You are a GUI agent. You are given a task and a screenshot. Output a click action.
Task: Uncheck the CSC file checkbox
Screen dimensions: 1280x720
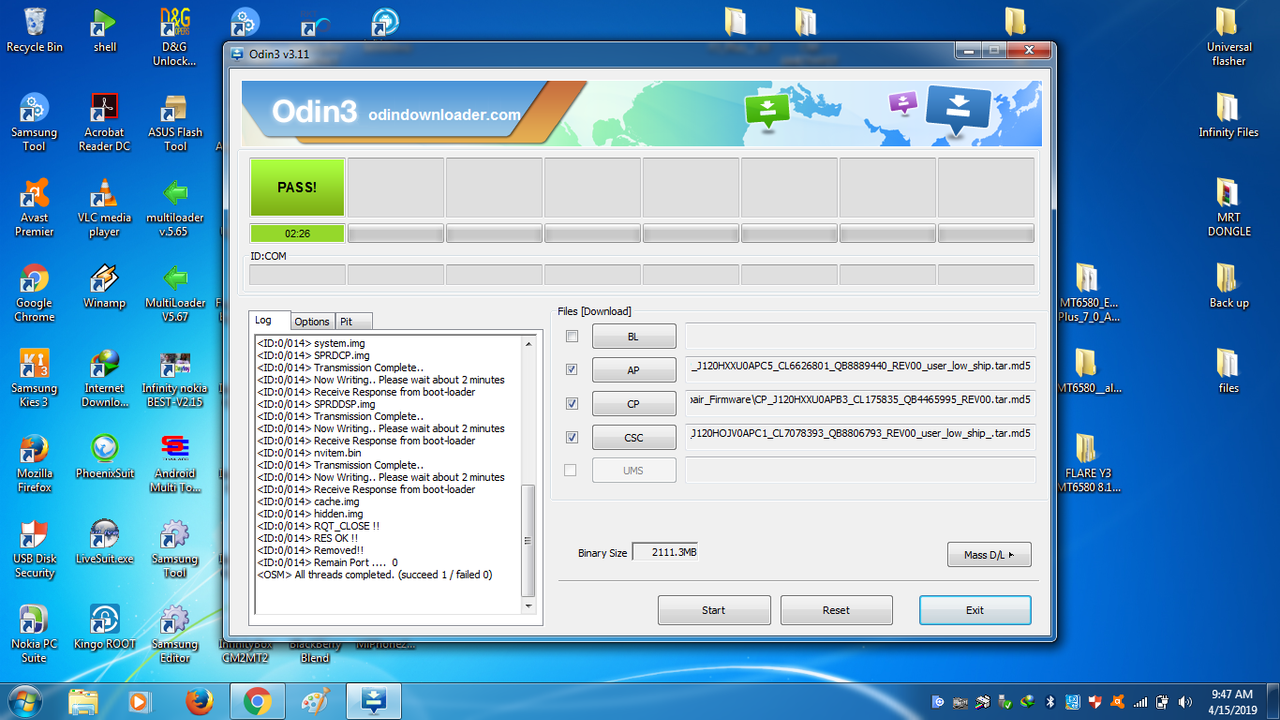click(x=572, y=437)
